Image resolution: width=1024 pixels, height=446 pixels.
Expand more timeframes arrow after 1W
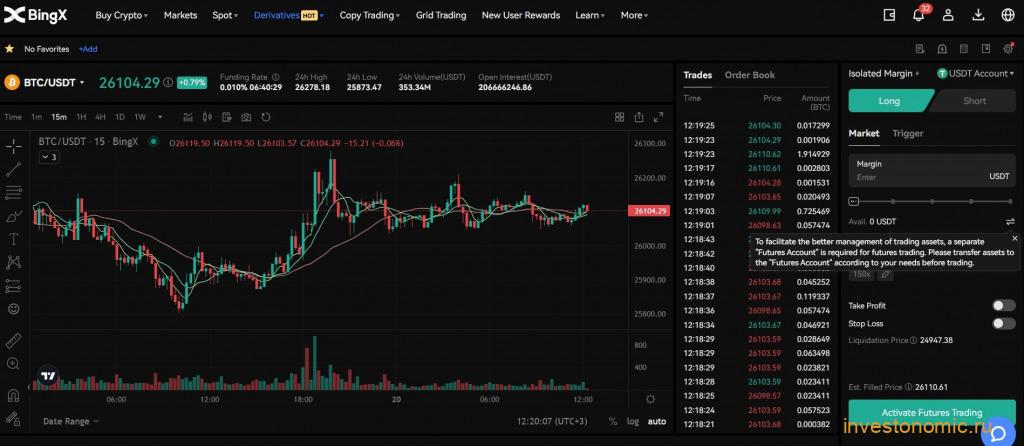pos(160,118)
